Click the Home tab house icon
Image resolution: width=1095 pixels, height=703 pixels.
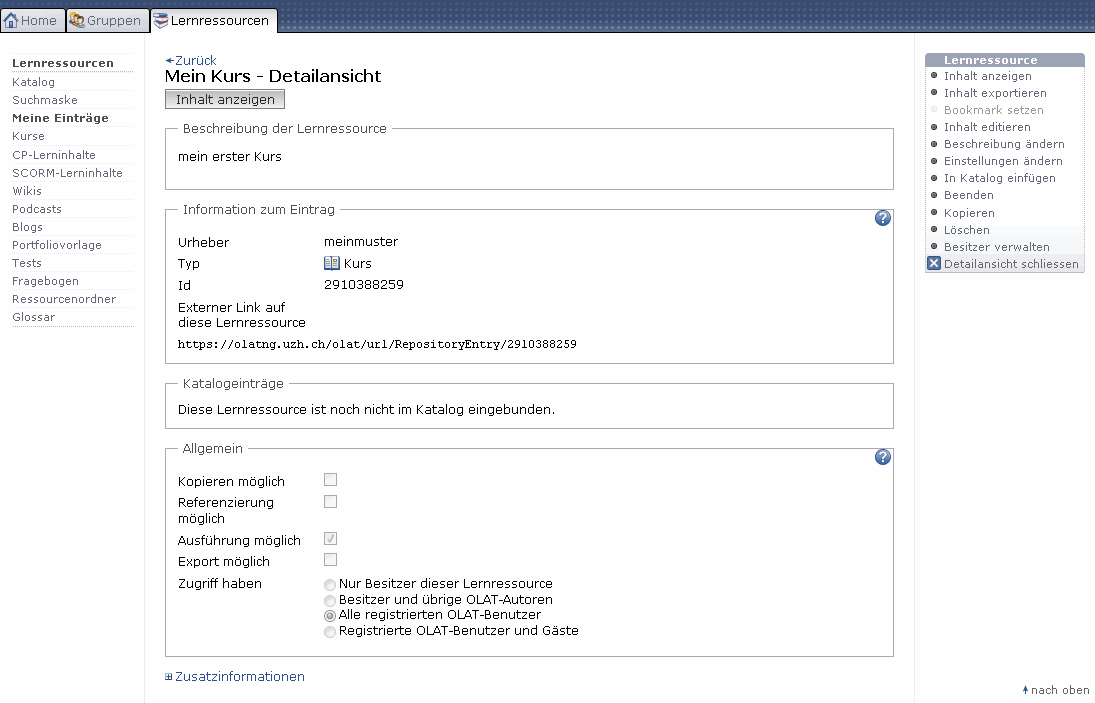(x=11, y=20)
